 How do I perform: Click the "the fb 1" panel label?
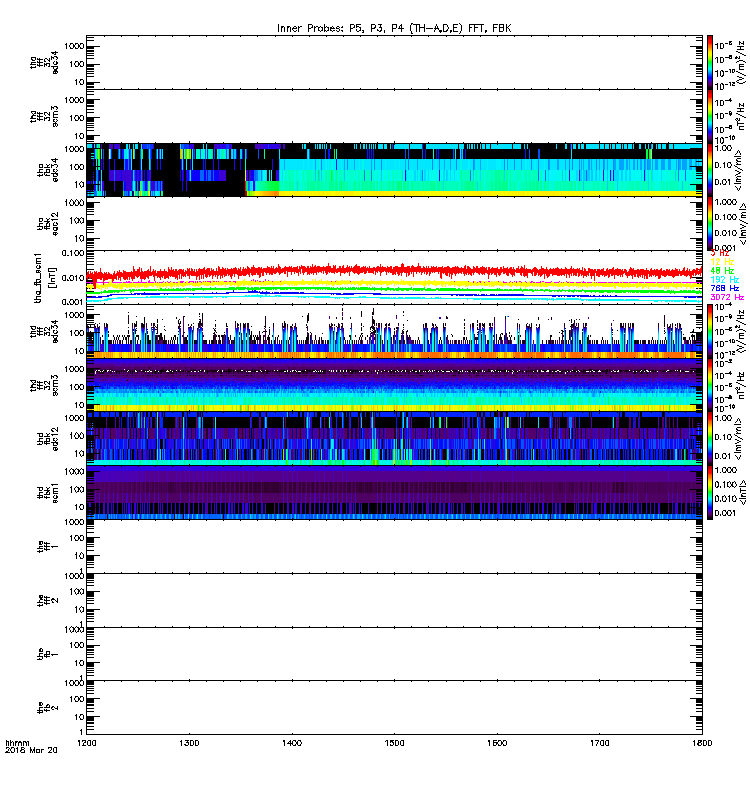[48, 654]
